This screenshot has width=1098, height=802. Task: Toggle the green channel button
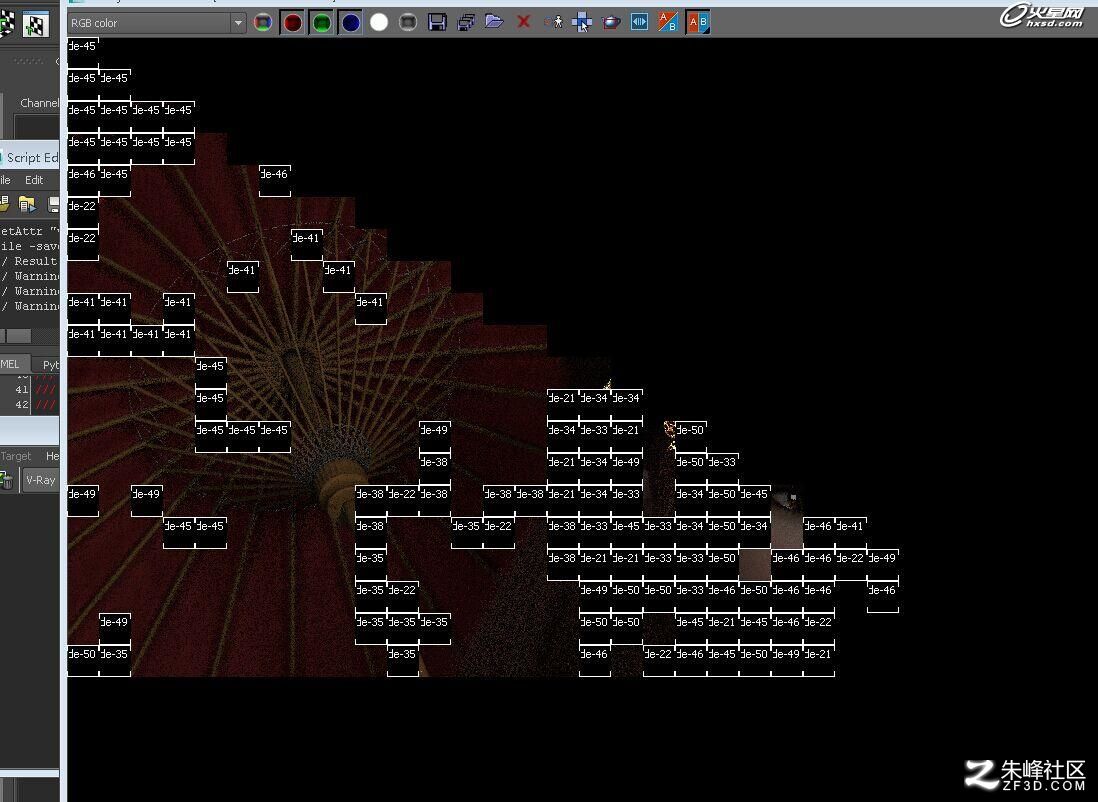(x=321, y=23)
